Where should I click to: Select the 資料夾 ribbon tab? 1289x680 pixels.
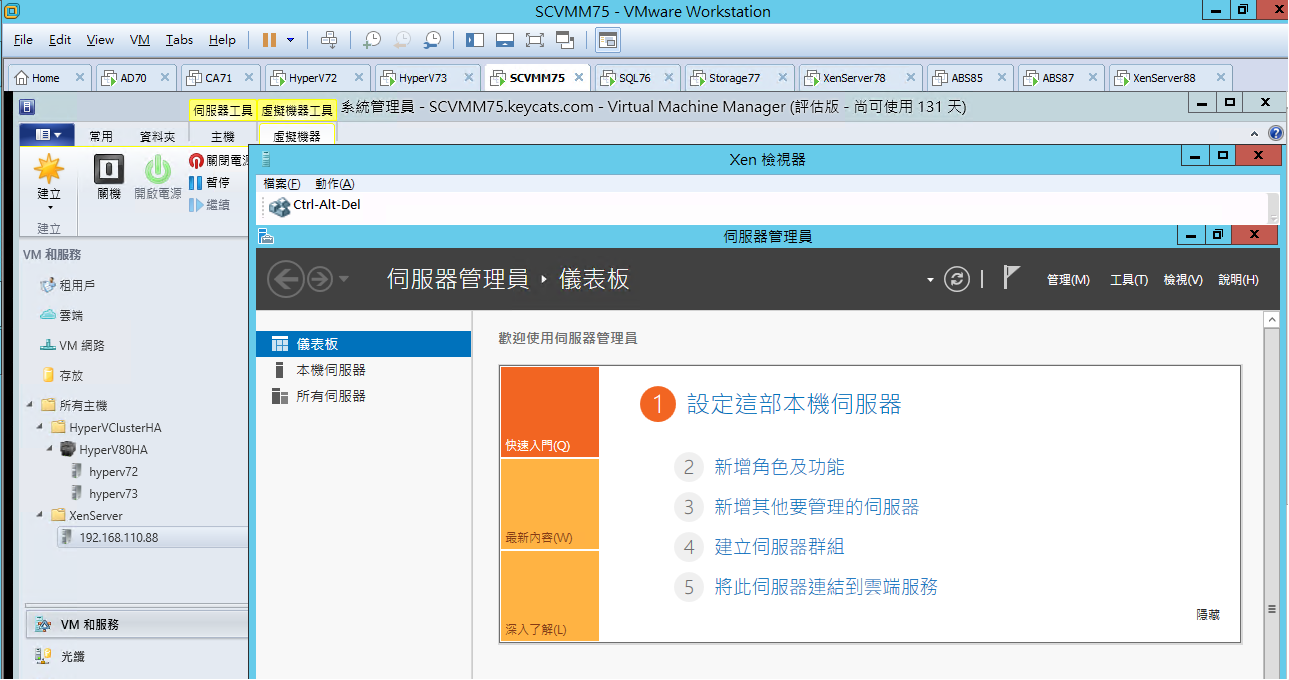point(157,136)
